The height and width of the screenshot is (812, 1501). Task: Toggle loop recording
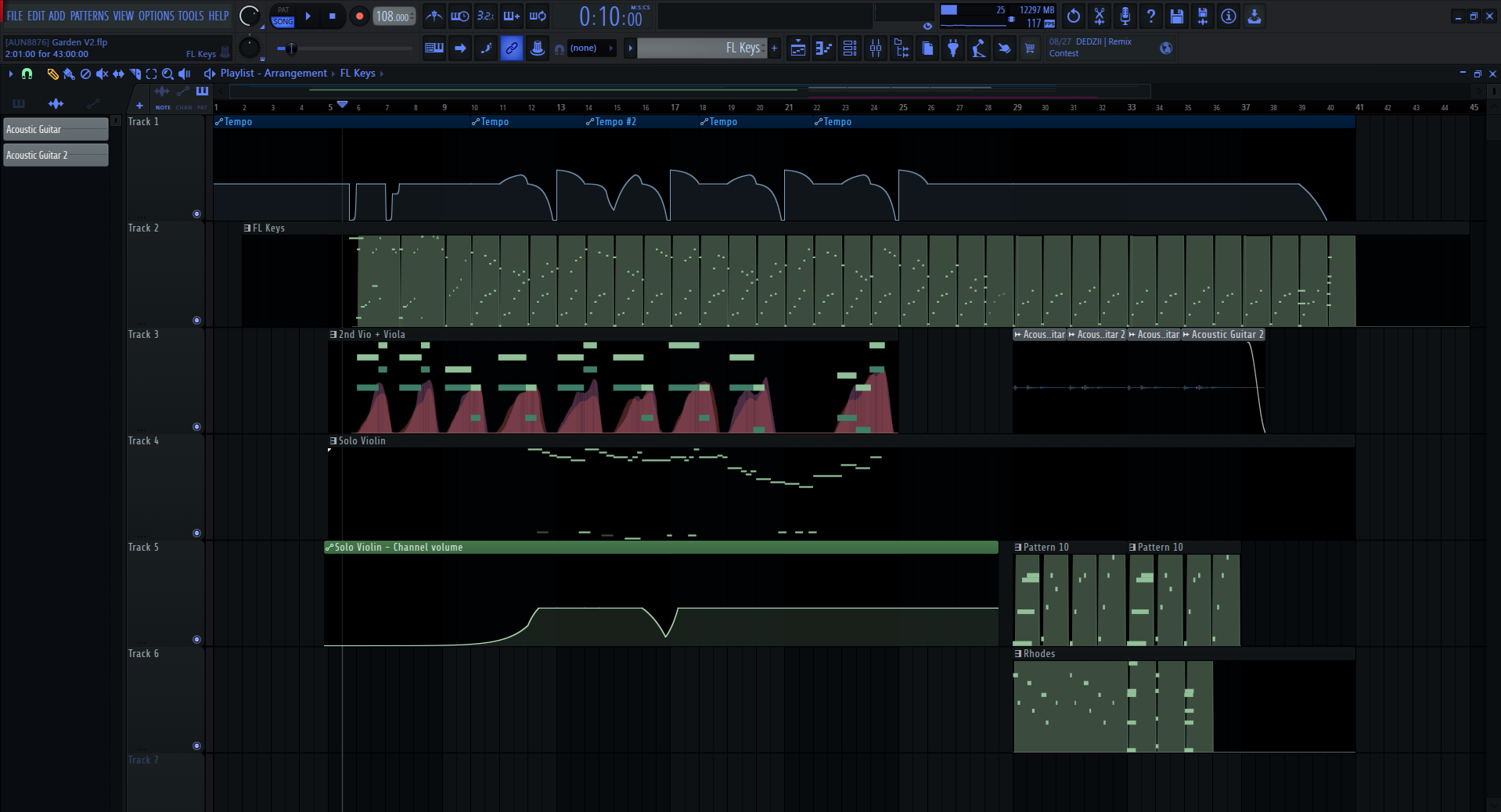pos(538,16)
